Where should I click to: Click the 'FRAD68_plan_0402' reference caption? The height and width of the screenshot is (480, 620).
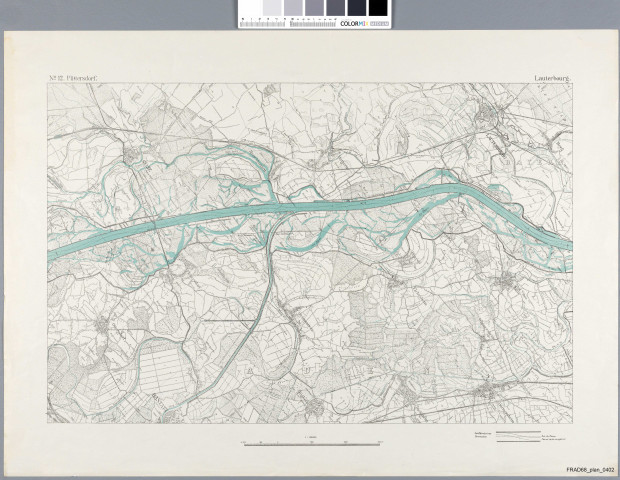pos(589,469)
